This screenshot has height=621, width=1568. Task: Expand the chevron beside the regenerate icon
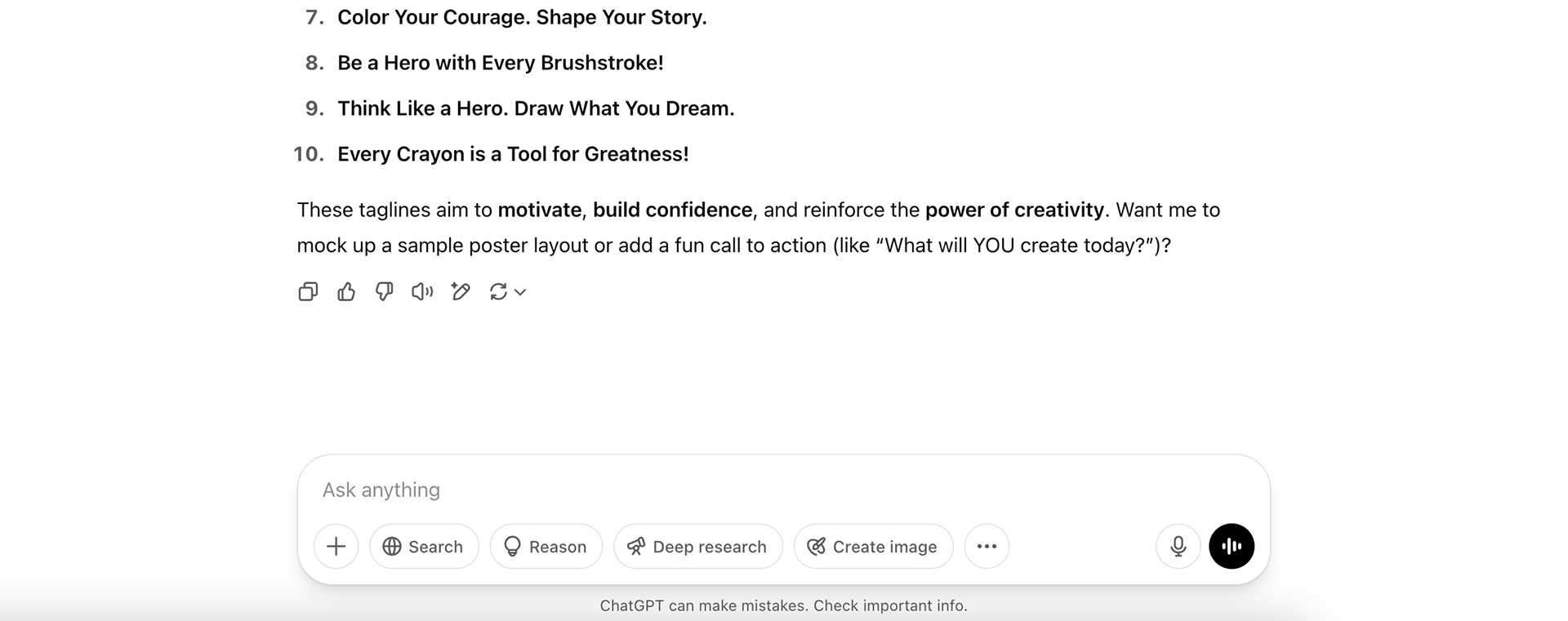coord(520,292)
